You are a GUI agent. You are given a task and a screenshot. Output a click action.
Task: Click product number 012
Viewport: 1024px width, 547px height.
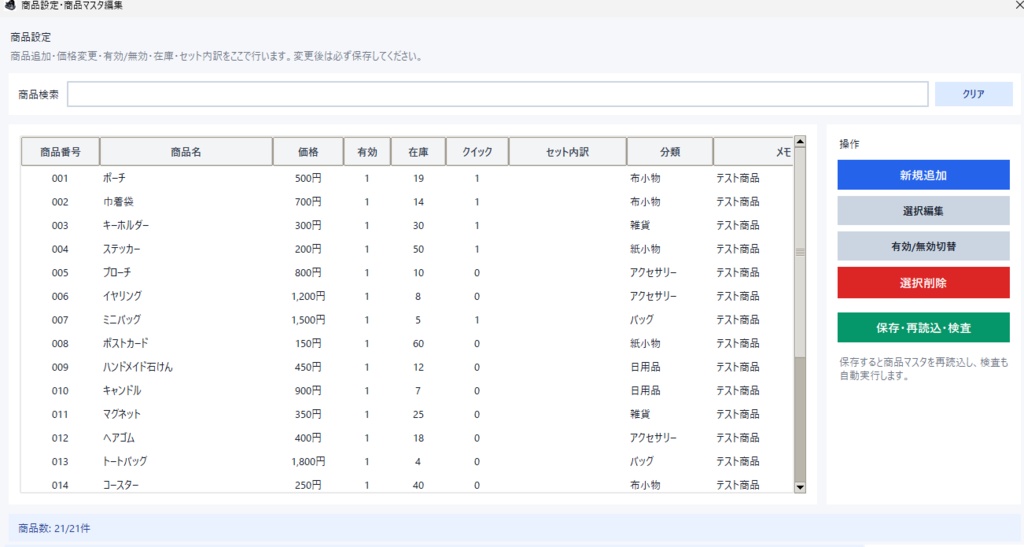[x=60, y=437]
